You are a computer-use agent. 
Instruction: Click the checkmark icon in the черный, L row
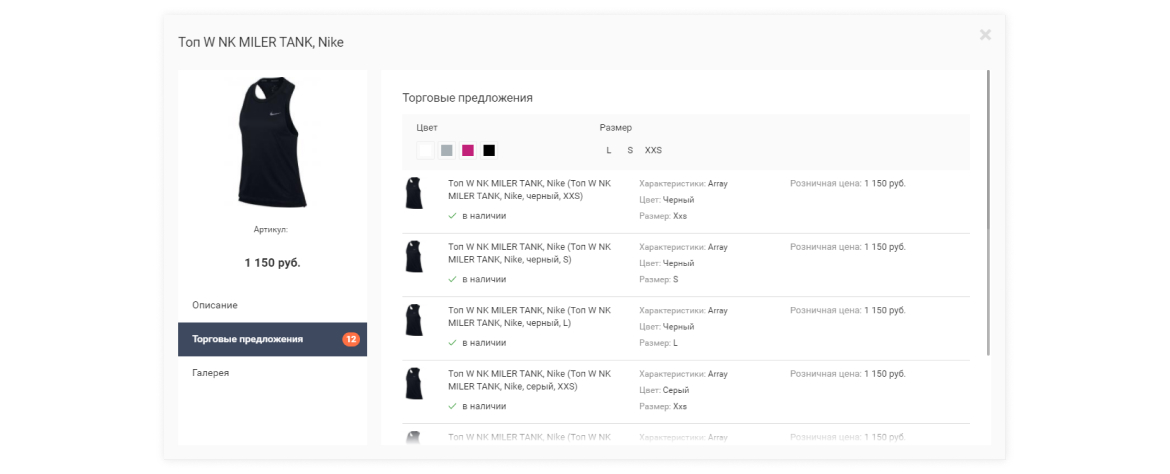452,343
